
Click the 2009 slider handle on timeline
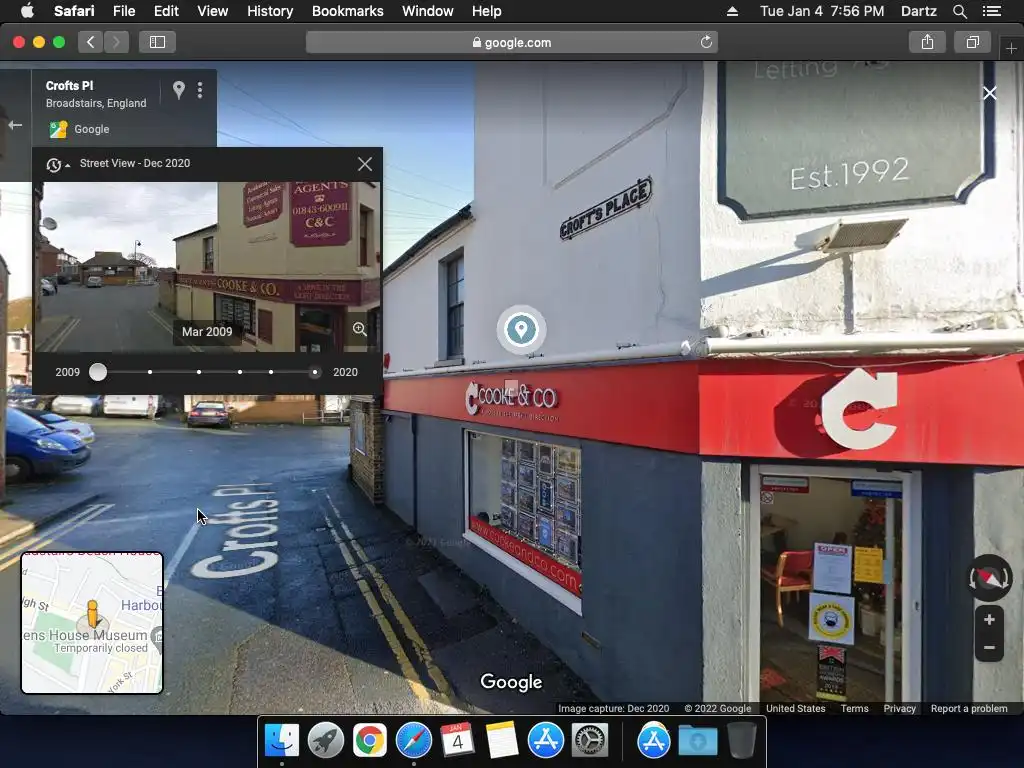point(98,372)
